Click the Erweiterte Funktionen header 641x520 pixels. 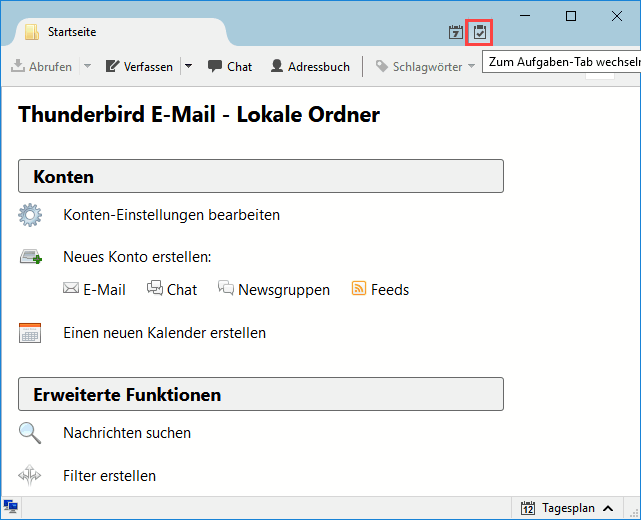pyautogui.click(x=261, y=394)
